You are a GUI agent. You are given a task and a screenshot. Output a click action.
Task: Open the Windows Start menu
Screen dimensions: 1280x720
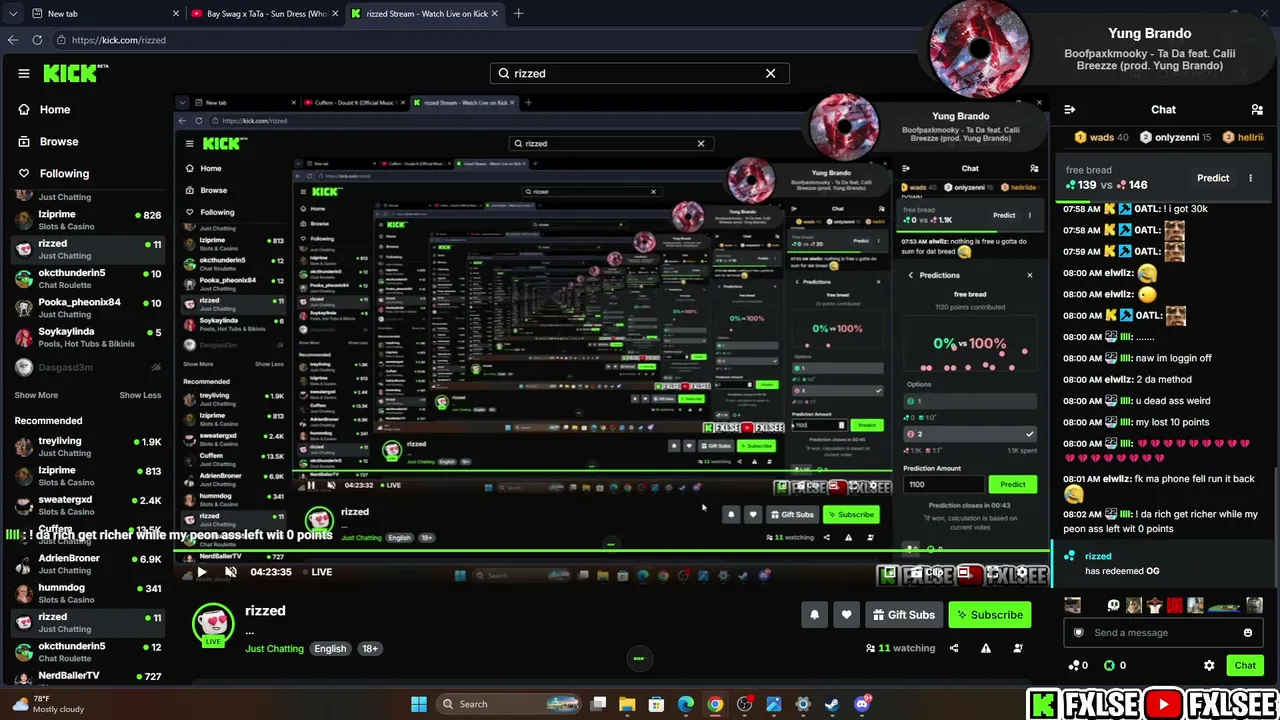tap(419, 704)
